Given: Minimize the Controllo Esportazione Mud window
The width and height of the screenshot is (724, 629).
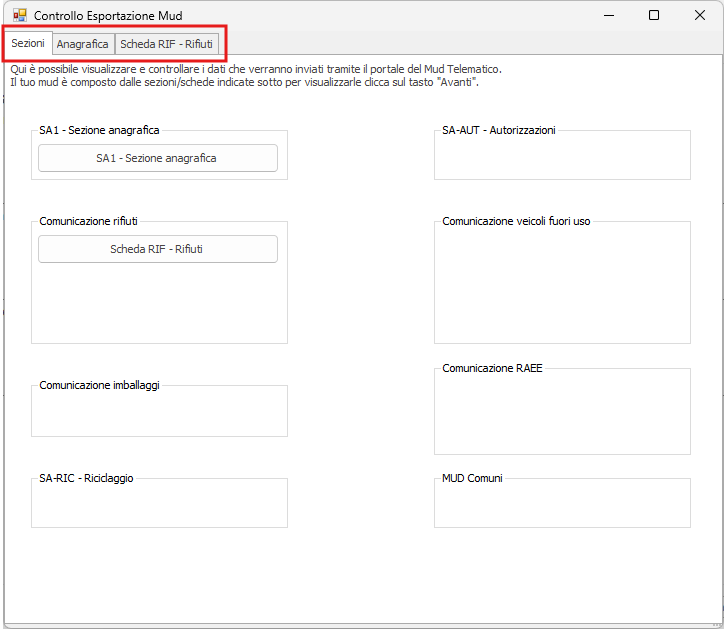Looking at the screenshot, I should coord(608,15).
